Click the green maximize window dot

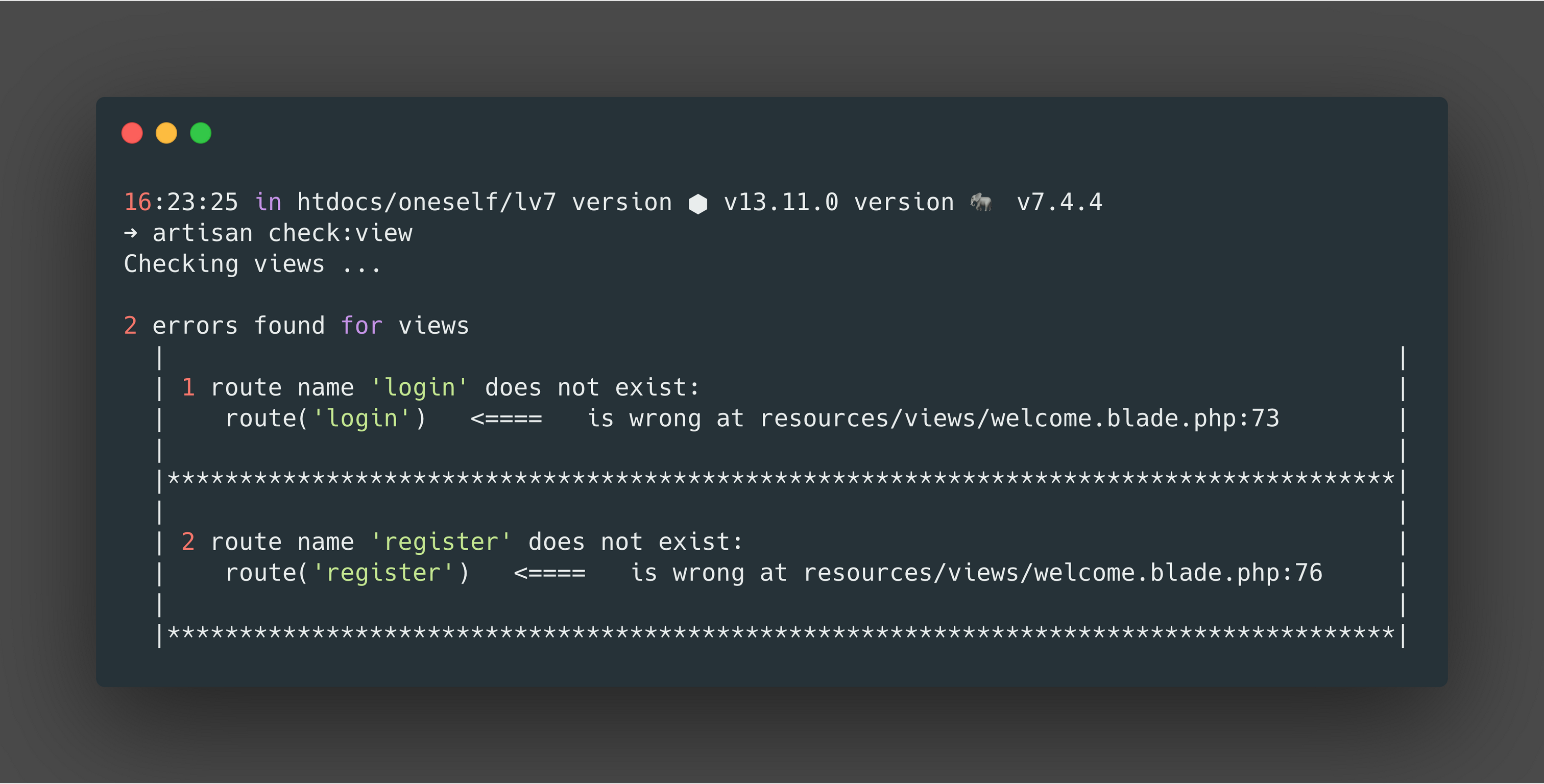(201, 133)
